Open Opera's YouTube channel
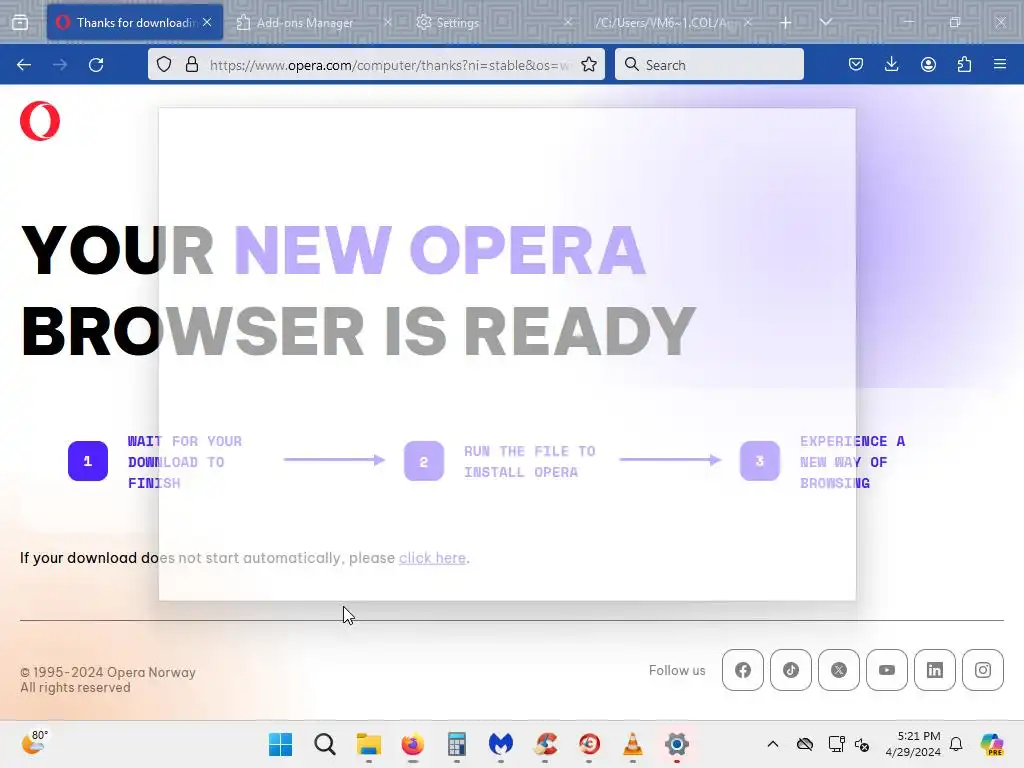 click(x=887, y=670)
